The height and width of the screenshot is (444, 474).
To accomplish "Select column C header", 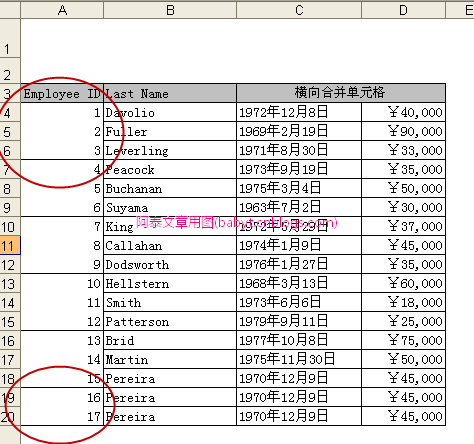I will point(299,10).
